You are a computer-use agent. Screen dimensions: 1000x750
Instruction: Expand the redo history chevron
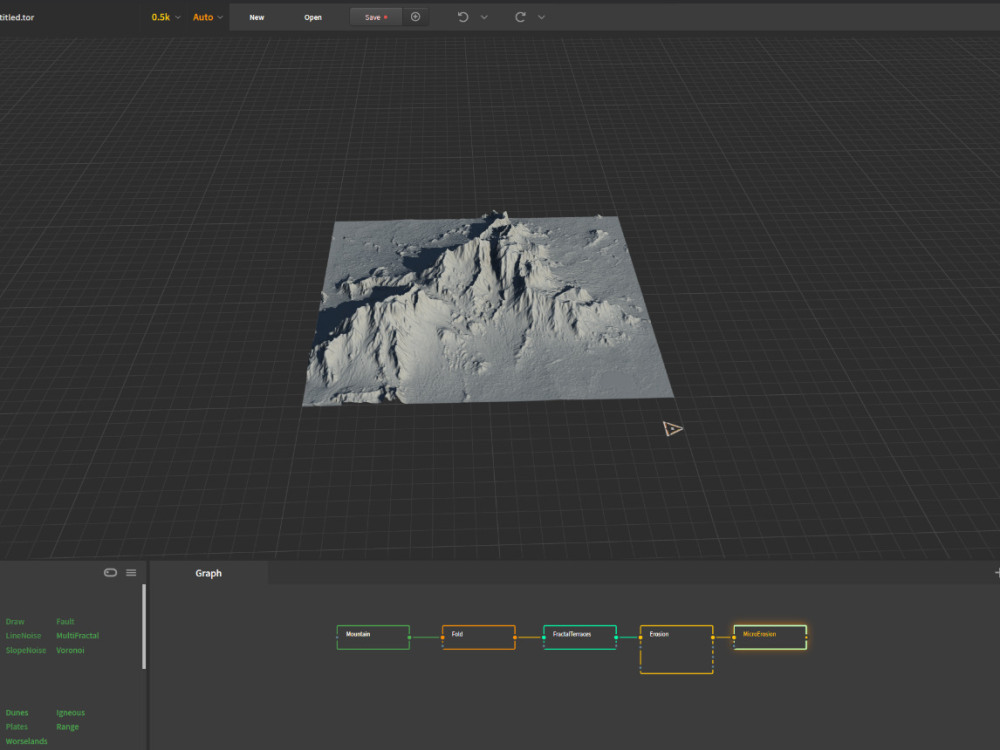541,17
